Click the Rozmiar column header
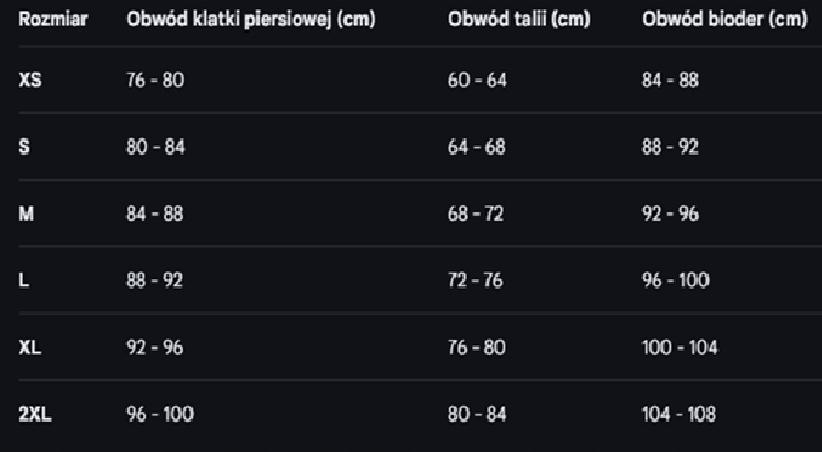Screen dimensions: 822x452 click(53, 19)
